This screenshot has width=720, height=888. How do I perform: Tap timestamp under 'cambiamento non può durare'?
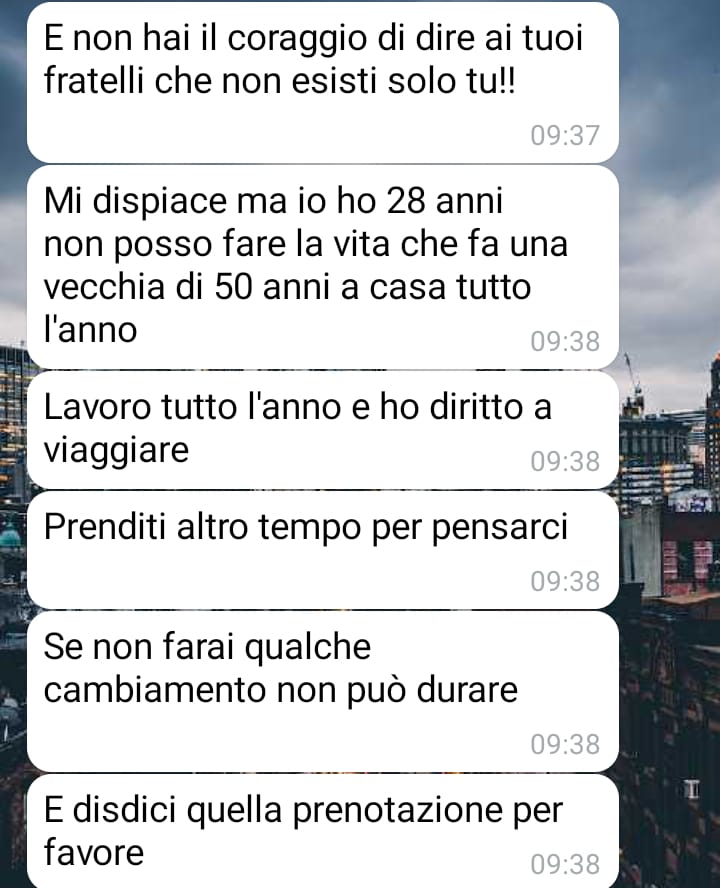pos(565,745)
